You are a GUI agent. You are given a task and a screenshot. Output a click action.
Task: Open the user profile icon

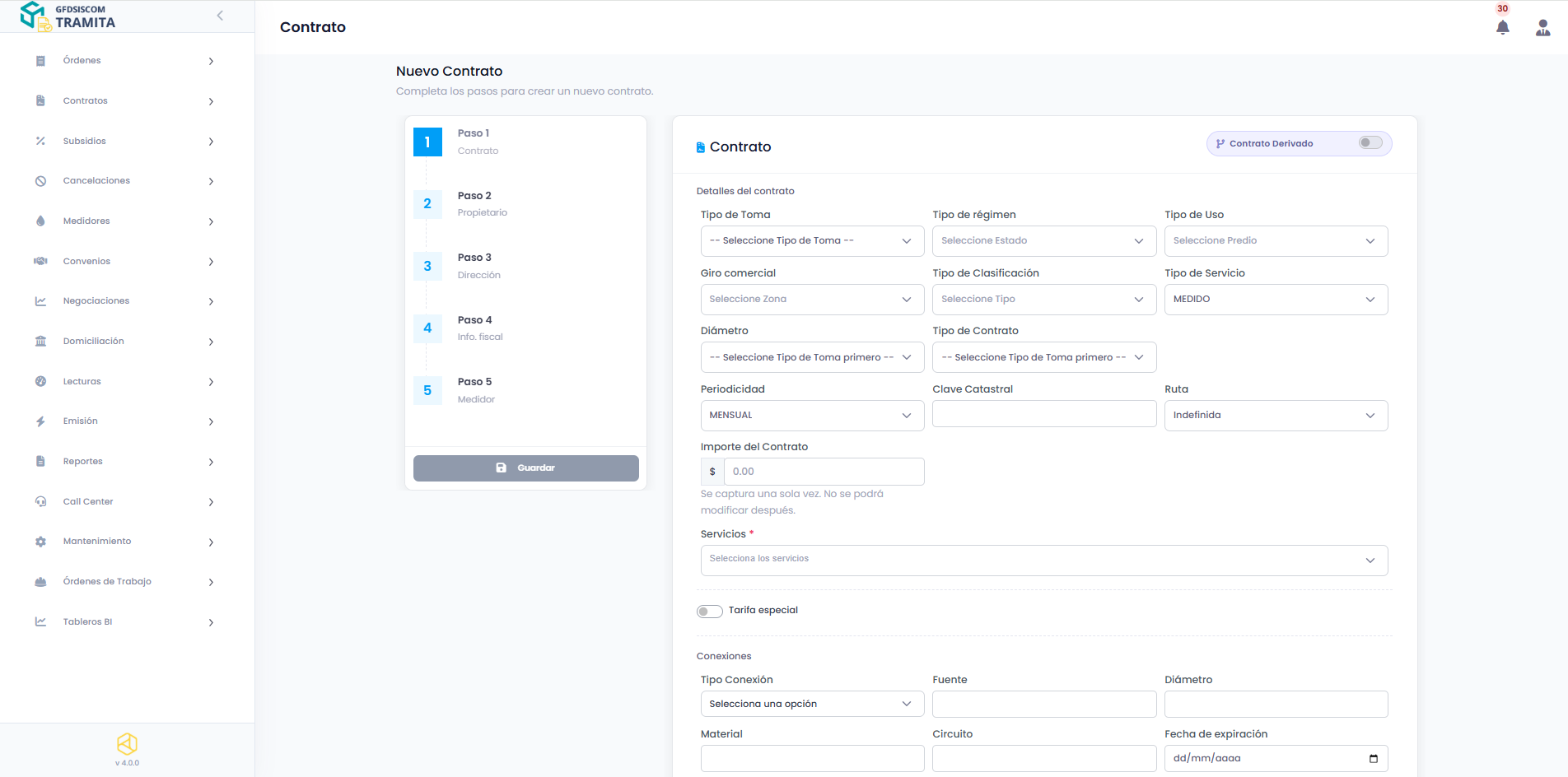(1542, 28)
